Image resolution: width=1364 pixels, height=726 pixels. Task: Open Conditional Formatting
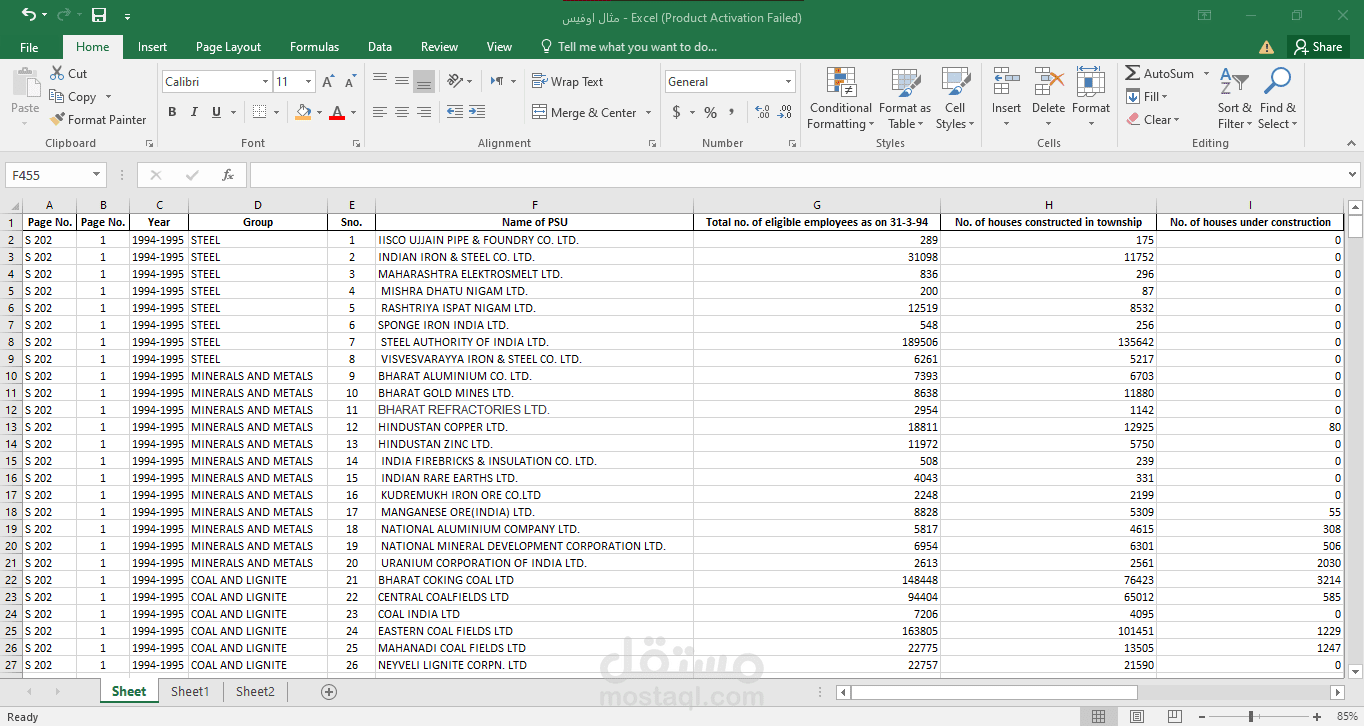(x=841, y=98)
